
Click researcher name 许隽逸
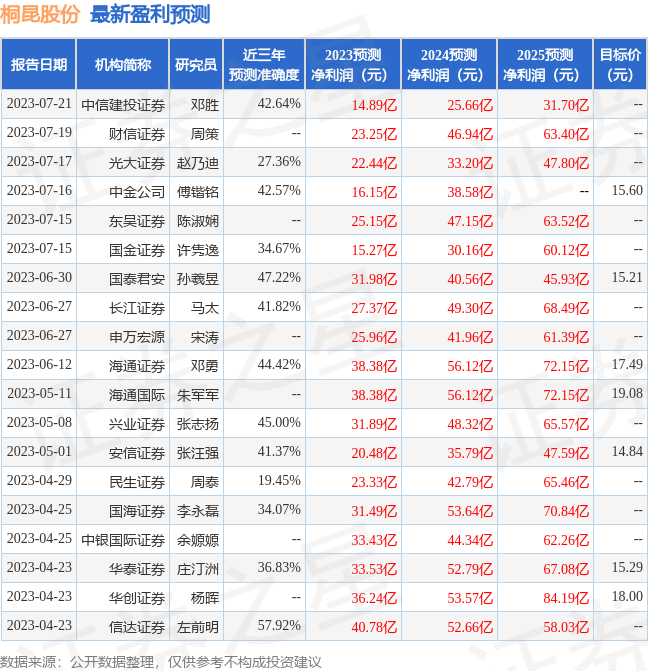coord(198,250)
